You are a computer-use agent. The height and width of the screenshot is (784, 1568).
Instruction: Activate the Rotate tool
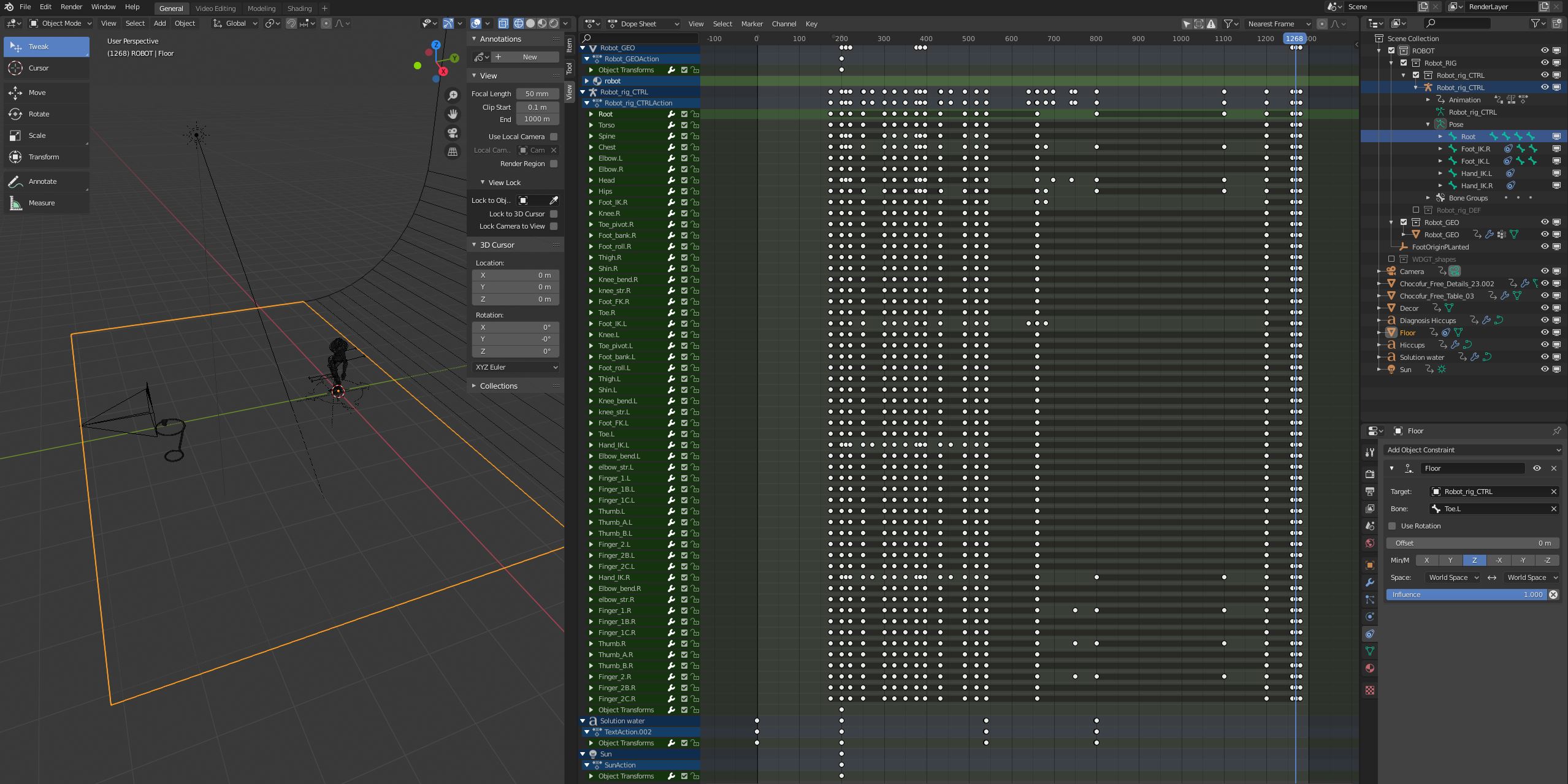tap(39, 114)
